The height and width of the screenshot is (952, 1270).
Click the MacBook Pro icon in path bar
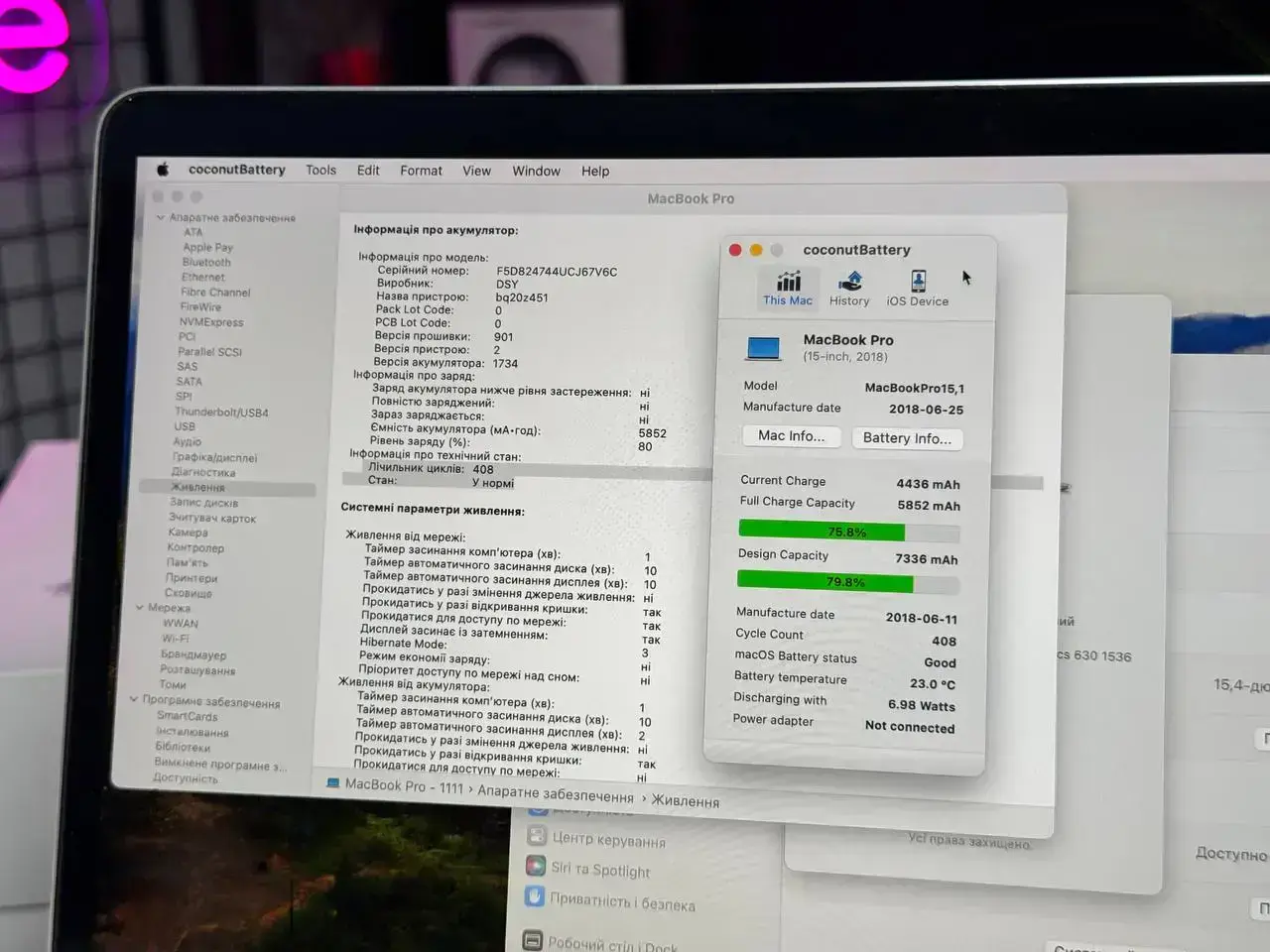[333, 782]
